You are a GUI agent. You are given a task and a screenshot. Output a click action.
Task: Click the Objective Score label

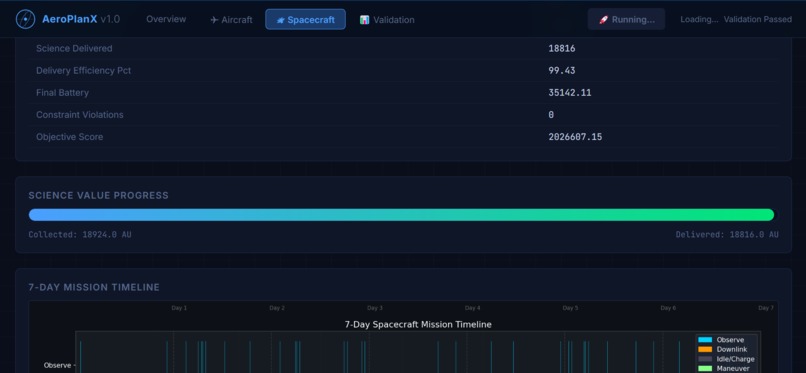pyautogui.click(x=69, y=137)
